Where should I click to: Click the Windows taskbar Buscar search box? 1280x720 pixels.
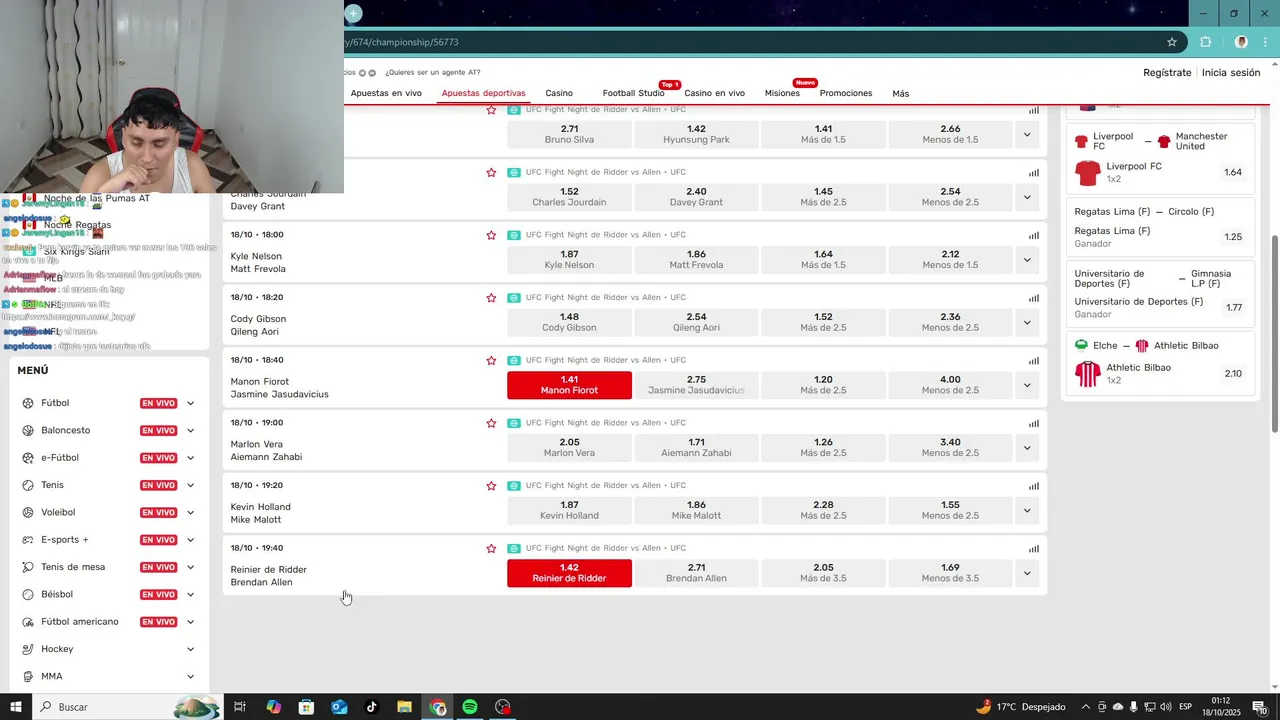point(127,707)
